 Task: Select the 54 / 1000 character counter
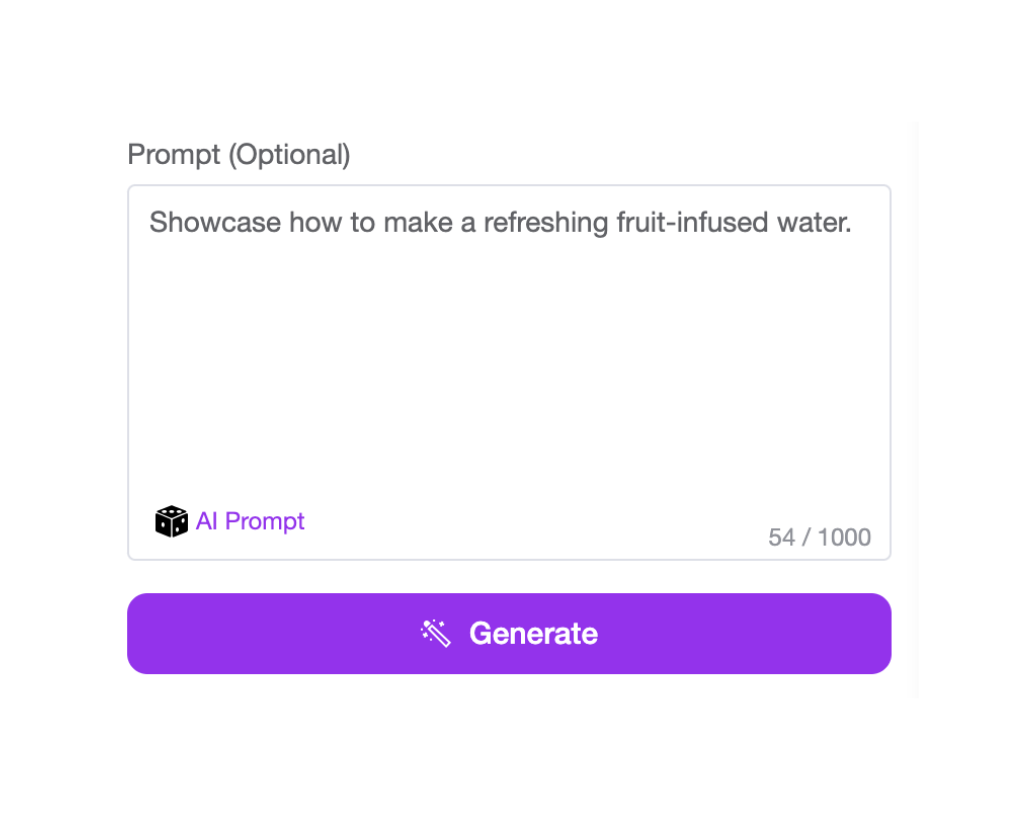(x=820, y=537)
